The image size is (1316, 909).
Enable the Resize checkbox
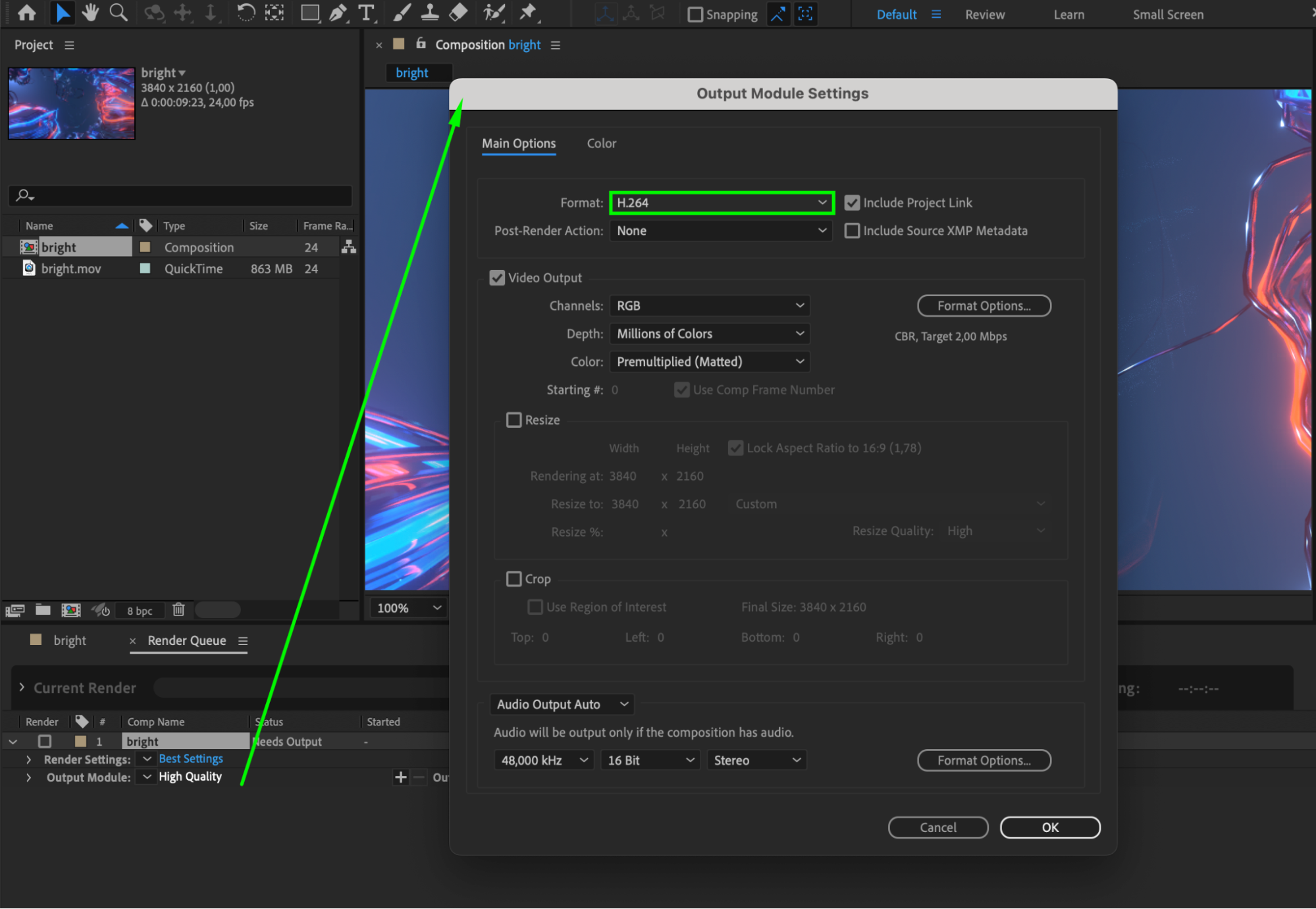pos(513,420)
